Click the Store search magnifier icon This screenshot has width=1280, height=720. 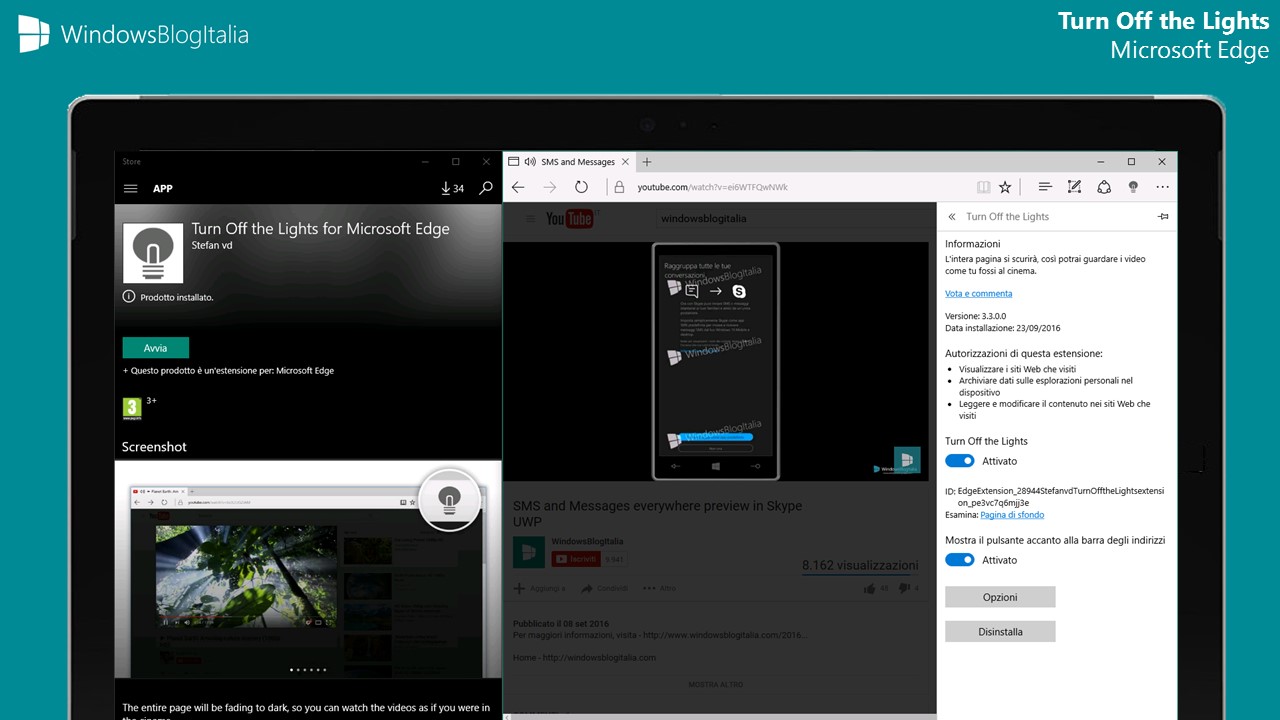coord(486,188)
